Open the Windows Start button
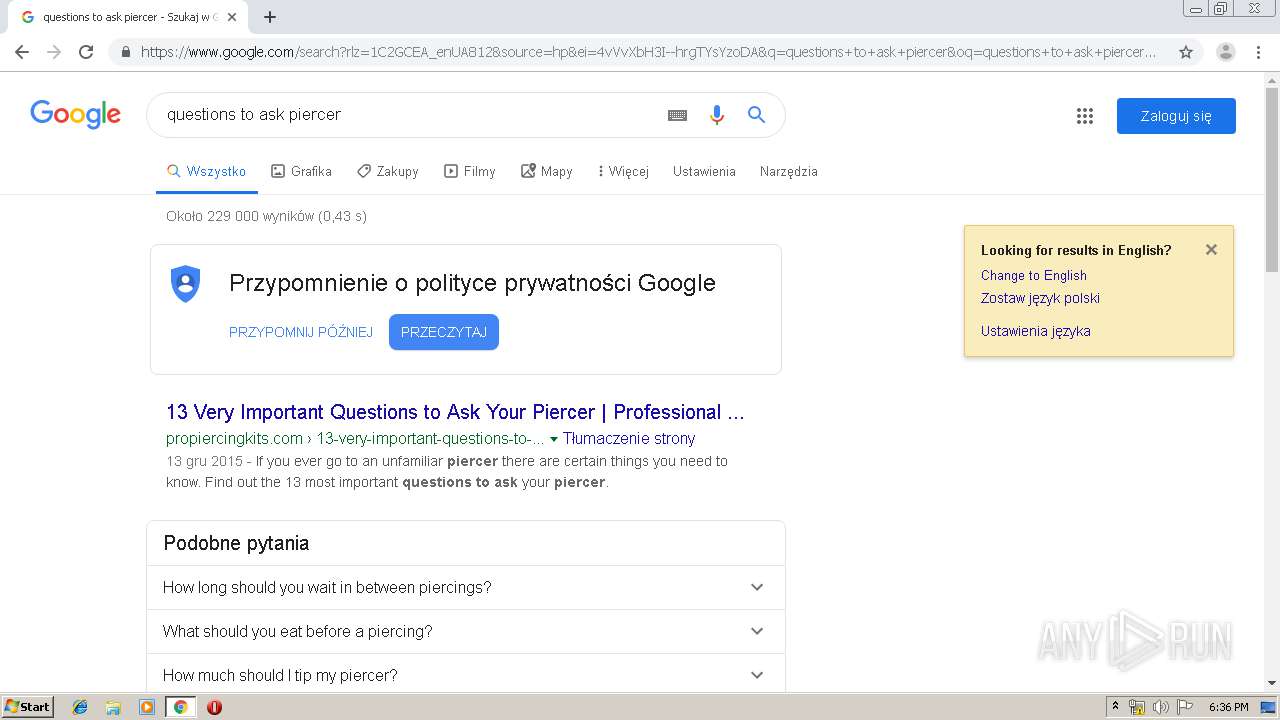1280x720 pixels. 27,706
